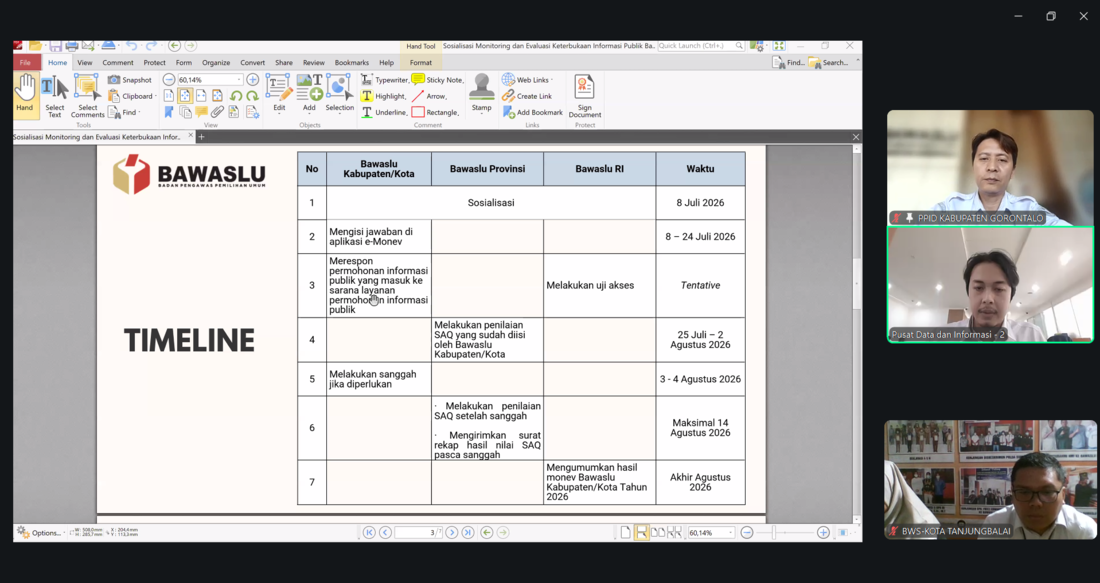Image resolution: width=1100 pixels, height=583 pixels.
Task: Switch to two pages layout
Action: 658,532
